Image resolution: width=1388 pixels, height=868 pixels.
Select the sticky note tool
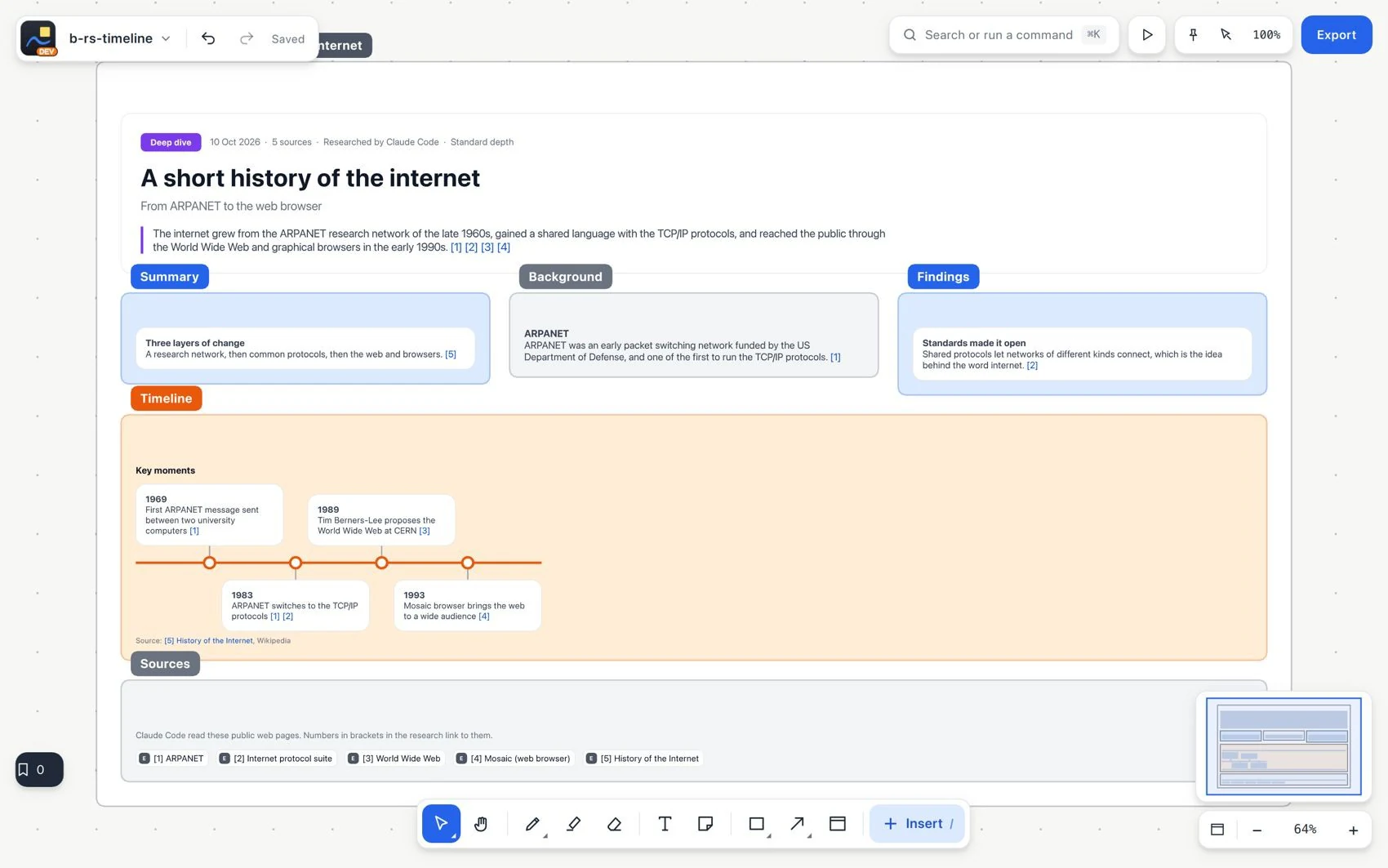(705, 823)
